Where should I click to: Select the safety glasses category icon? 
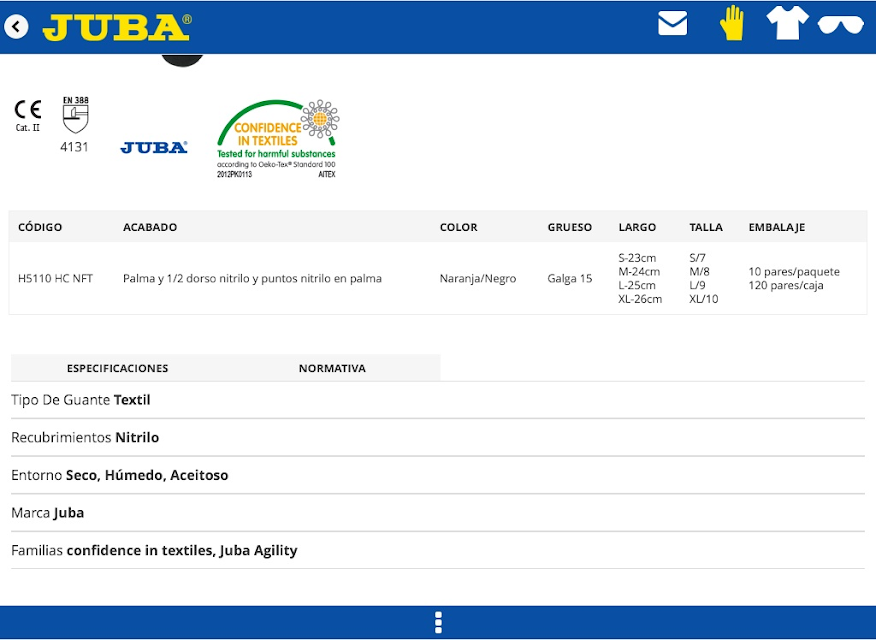coord(841,25)
